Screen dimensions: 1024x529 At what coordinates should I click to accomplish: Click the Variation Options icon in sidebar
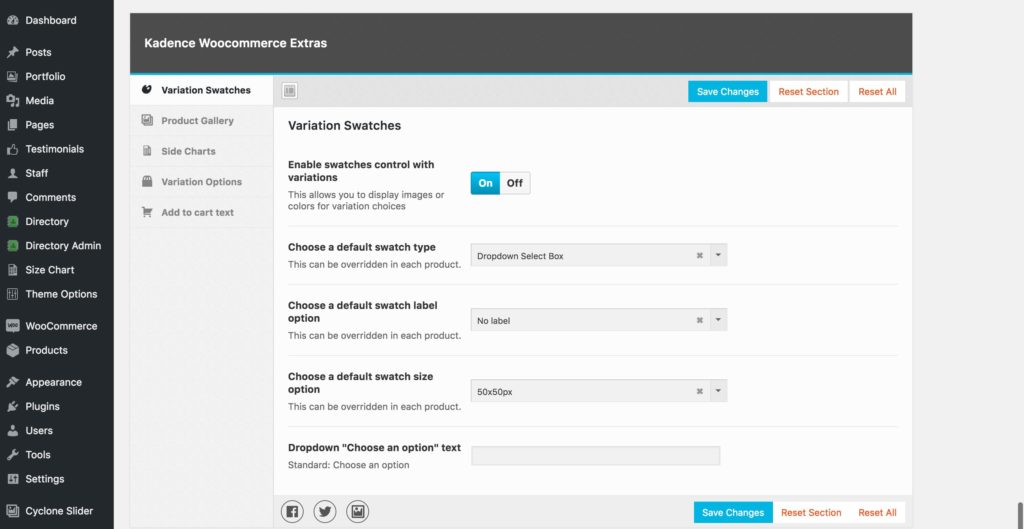click(x=147, y=182)
